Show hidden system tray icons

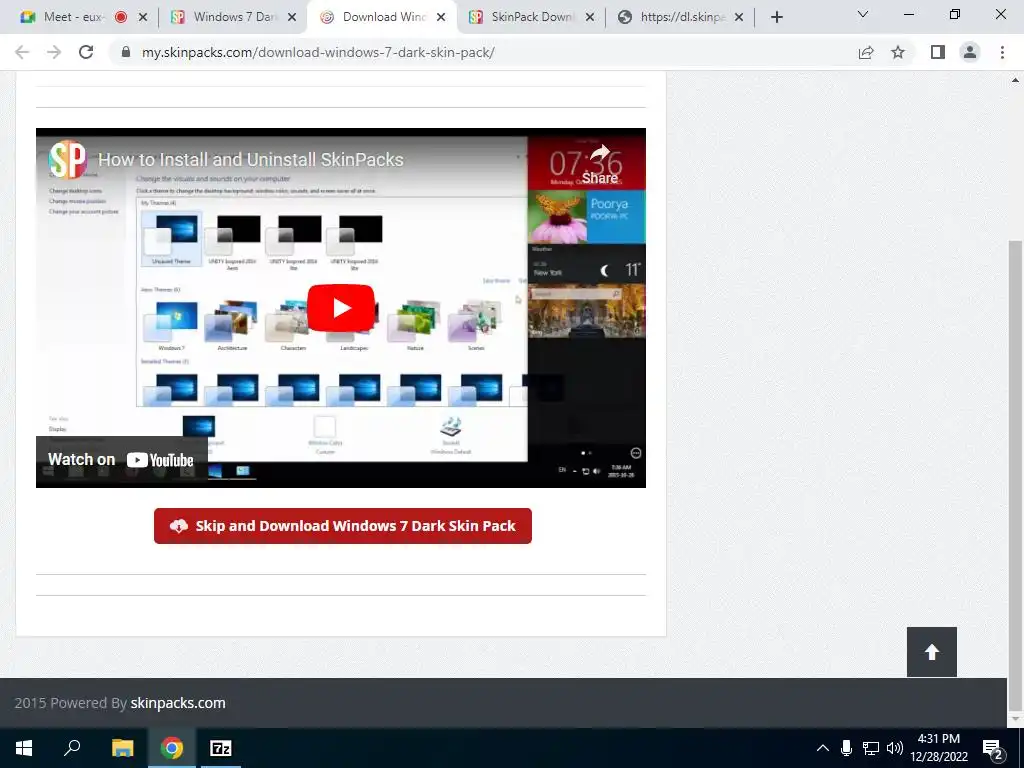coord(823,748)
